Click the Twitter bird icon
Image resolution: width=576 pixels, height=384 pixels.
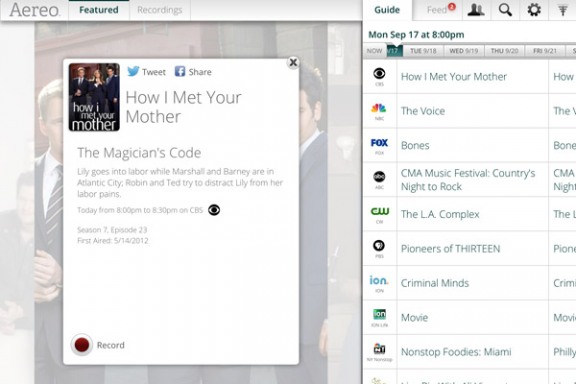pos(133,71)
